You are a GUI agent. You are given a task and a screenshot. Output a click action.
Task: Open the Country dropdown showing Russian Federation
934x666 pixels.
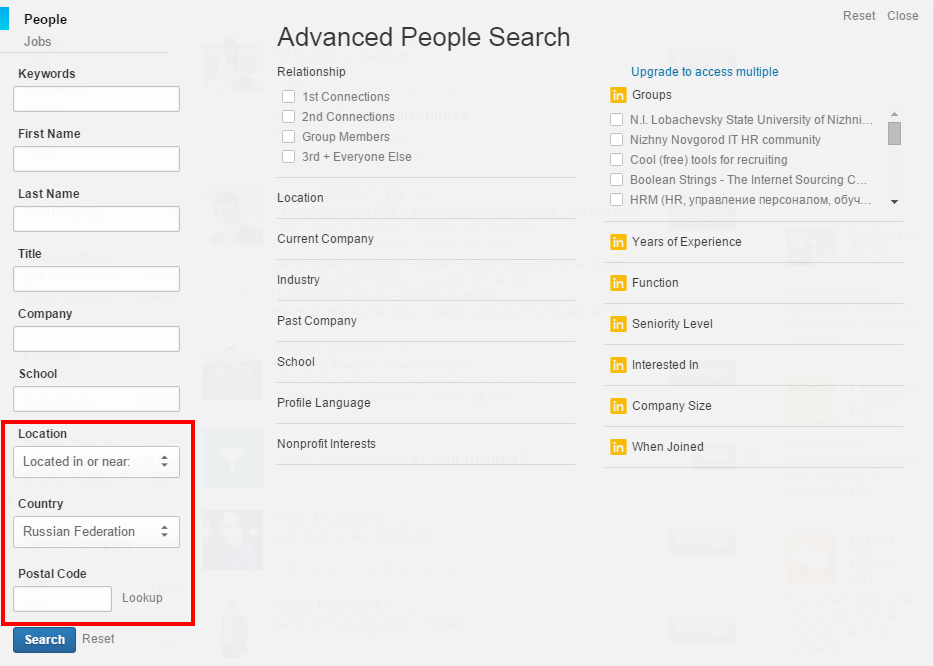[x=96, y=531]
